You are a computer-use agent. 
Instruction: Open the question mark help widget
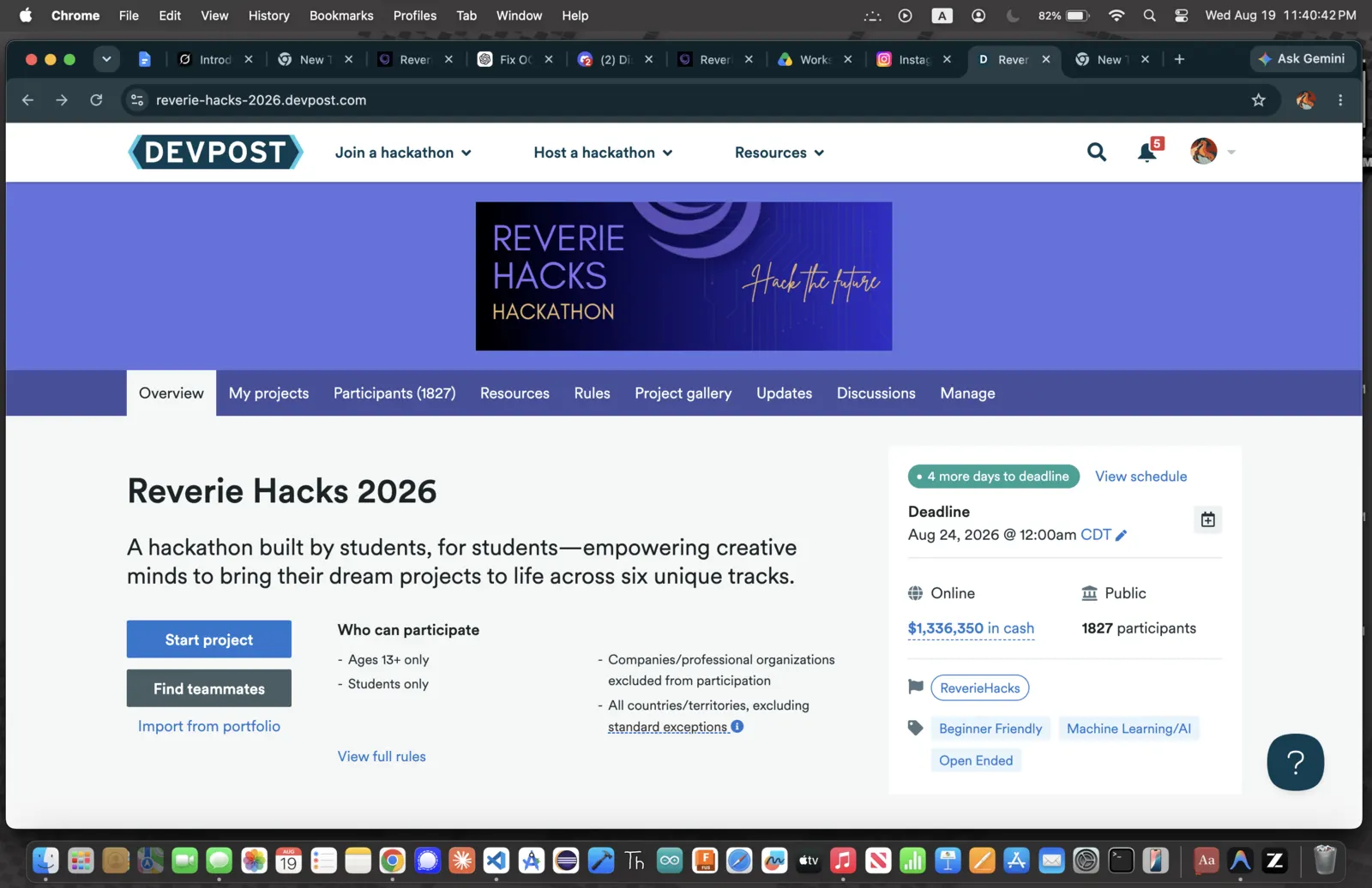(x=1296, y=762)
